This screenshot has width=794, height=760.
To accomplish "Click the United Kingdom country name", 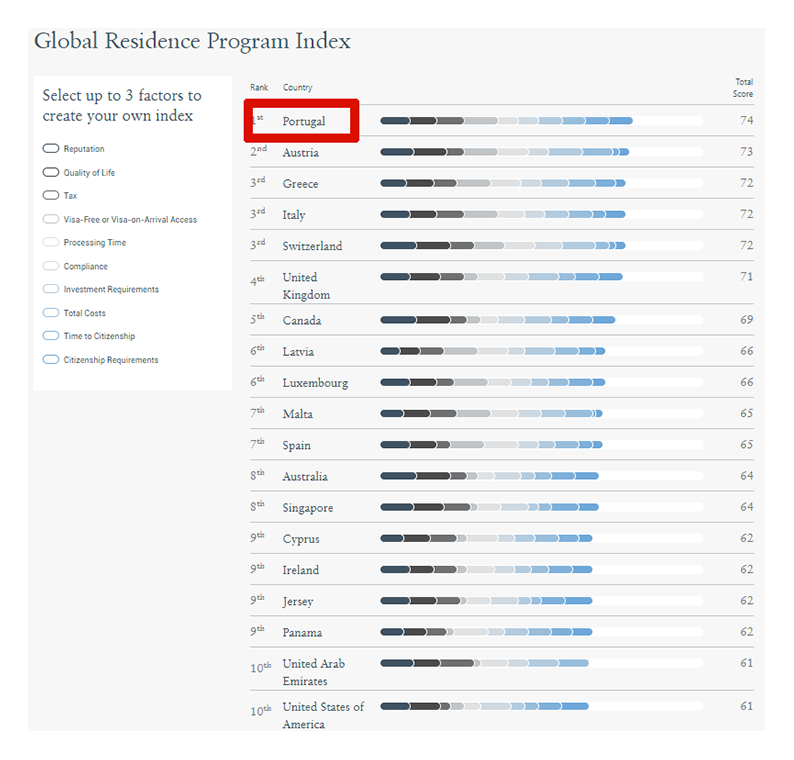I will pyautogui.click(x=306, y=286).
